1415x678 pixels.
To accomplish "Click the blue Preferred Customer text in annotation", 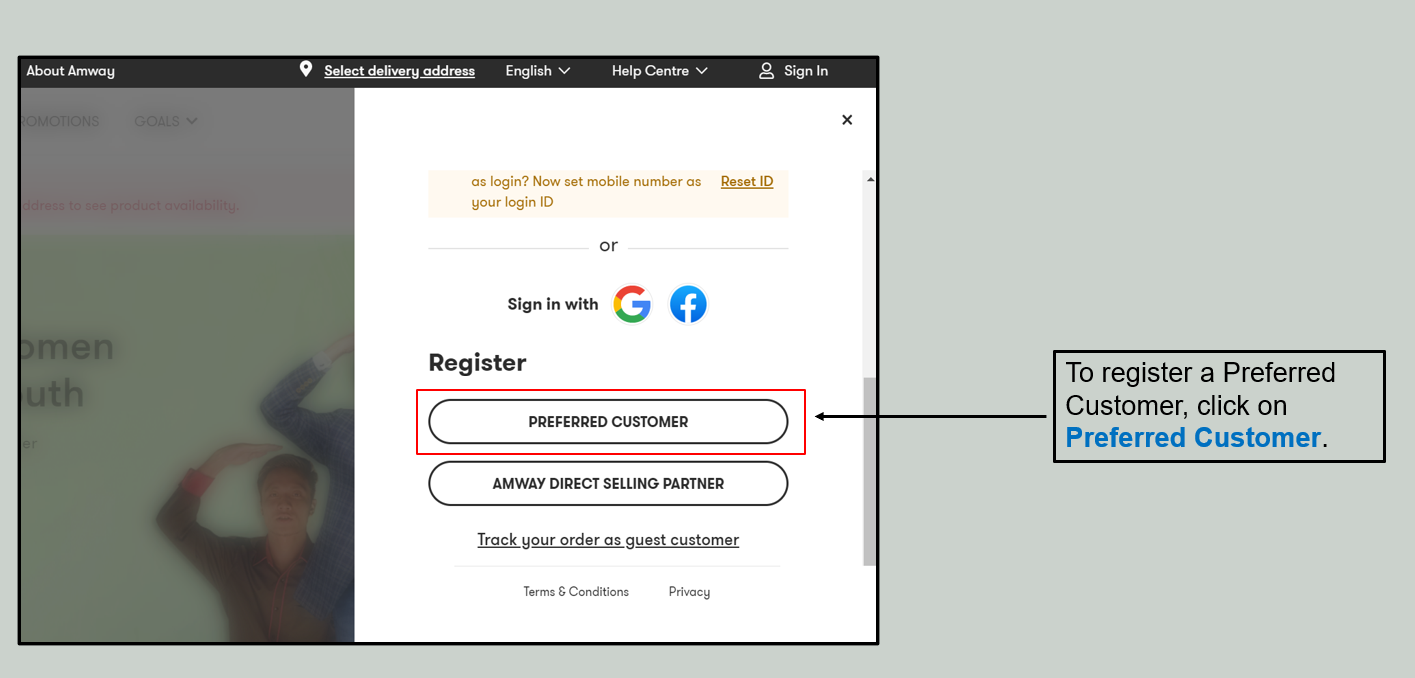I will coord(1192,437).
